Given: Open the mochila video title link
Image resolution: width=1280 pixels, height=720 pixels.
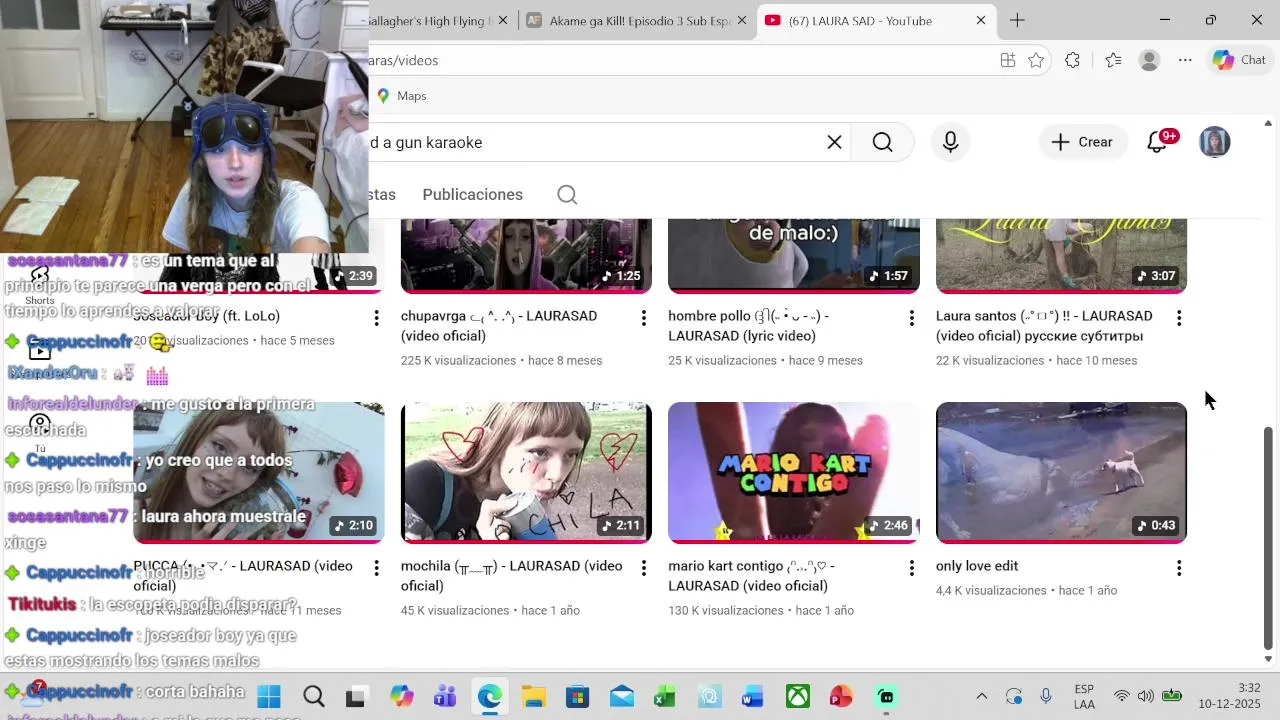Looking at the screenshot, I should coord(510,576).
